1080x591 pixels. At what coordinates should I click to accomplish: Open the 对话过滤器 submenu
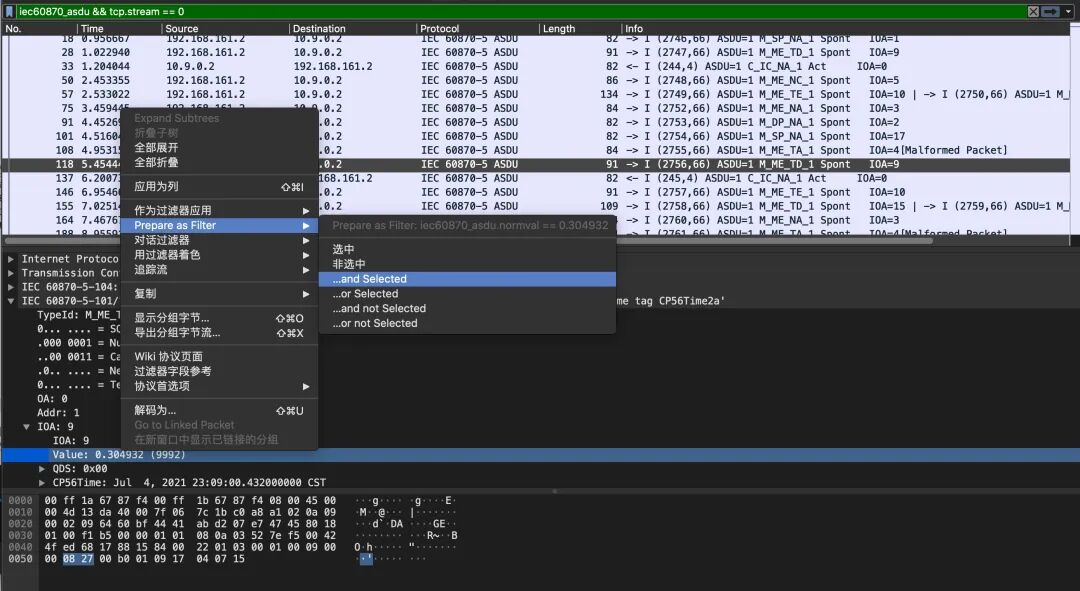coord(219,240)
